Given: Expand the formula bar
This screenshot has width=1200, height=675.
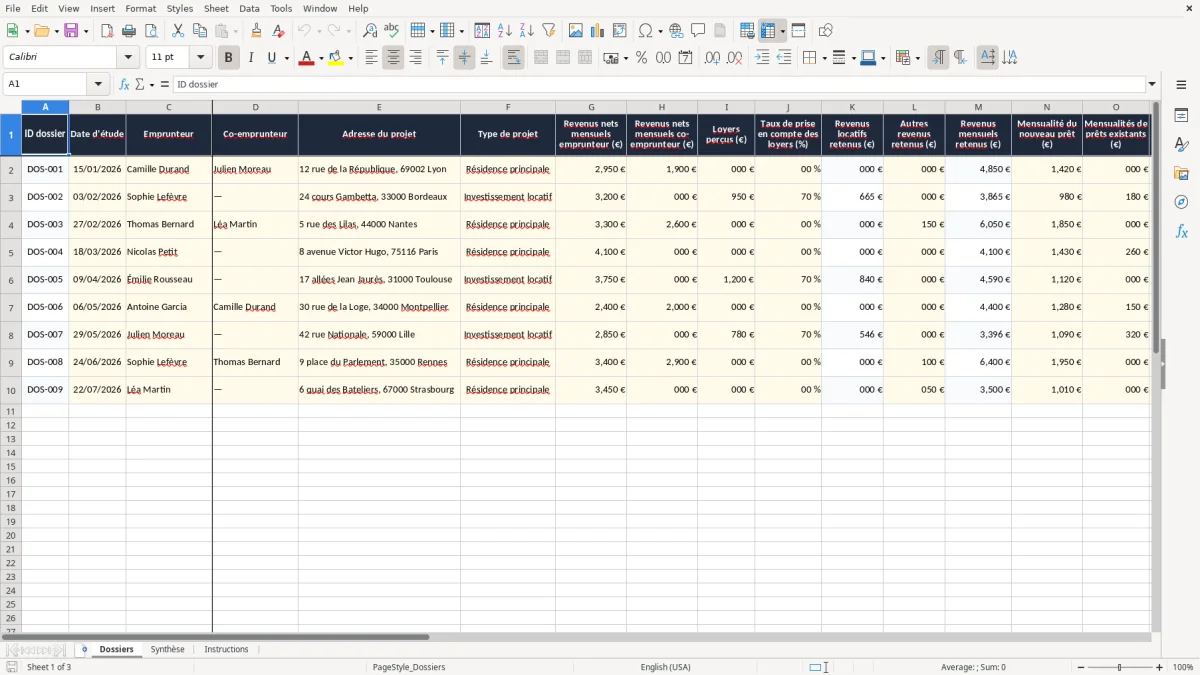Looking at the screenshot, I should [1153, 85].
